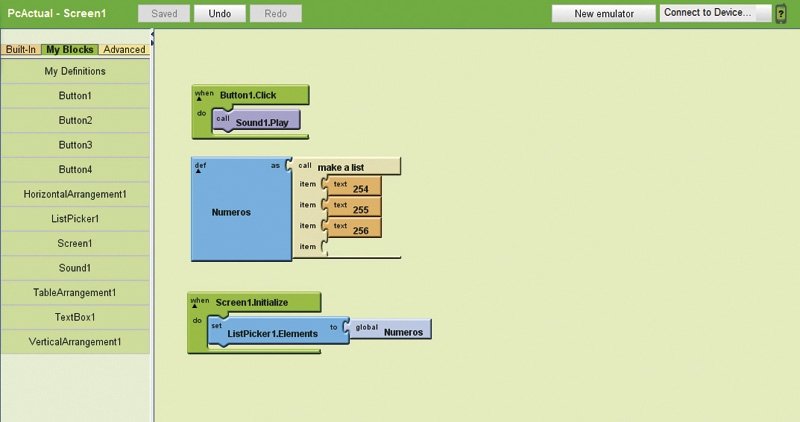Switch to the Advanced tab
The image size is (800, 422).
pos(124,49)
